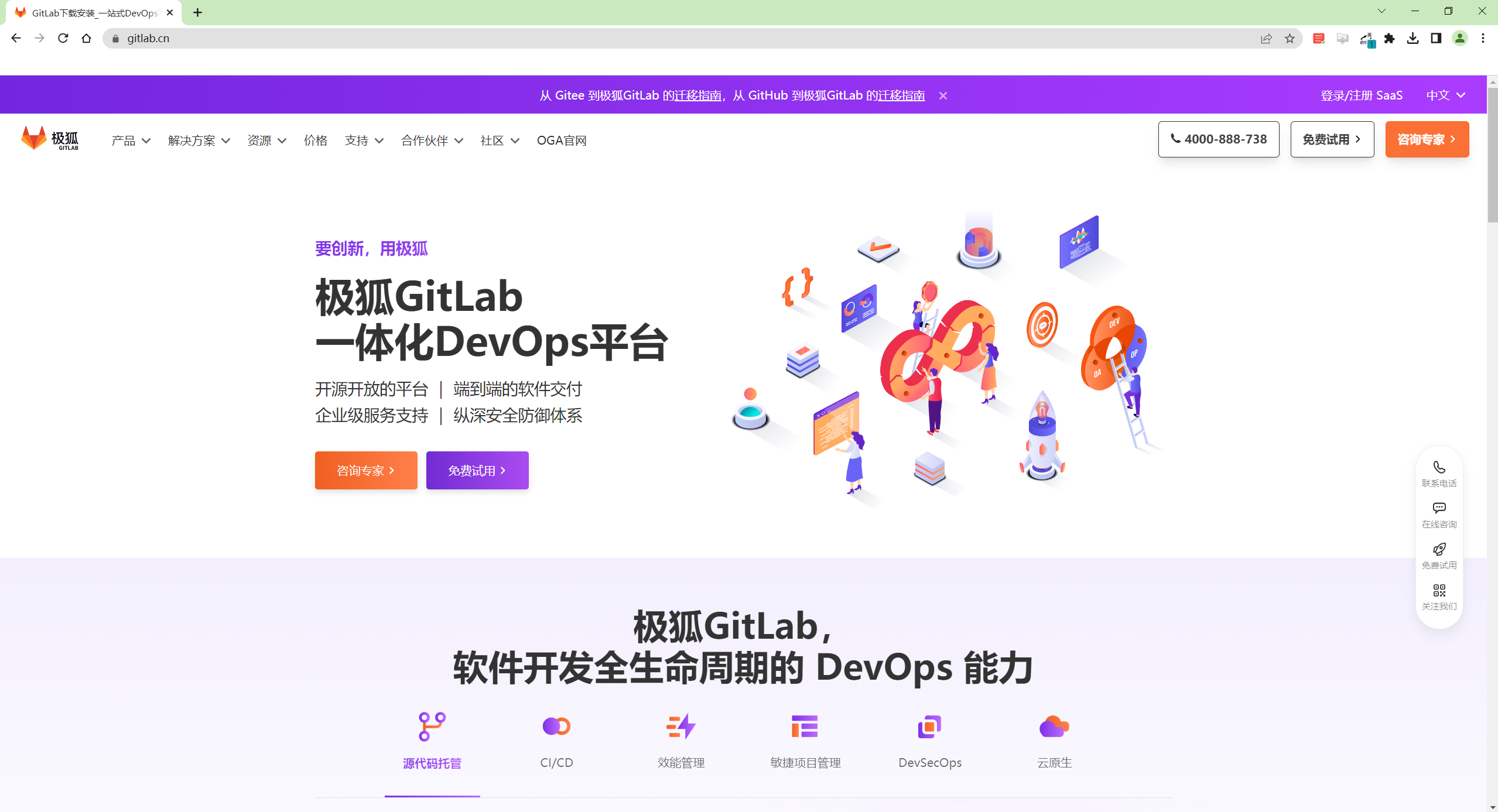1498x812 pixels.
Task: Select the 源代码托管 branch icon
Action: coord(432,727)
